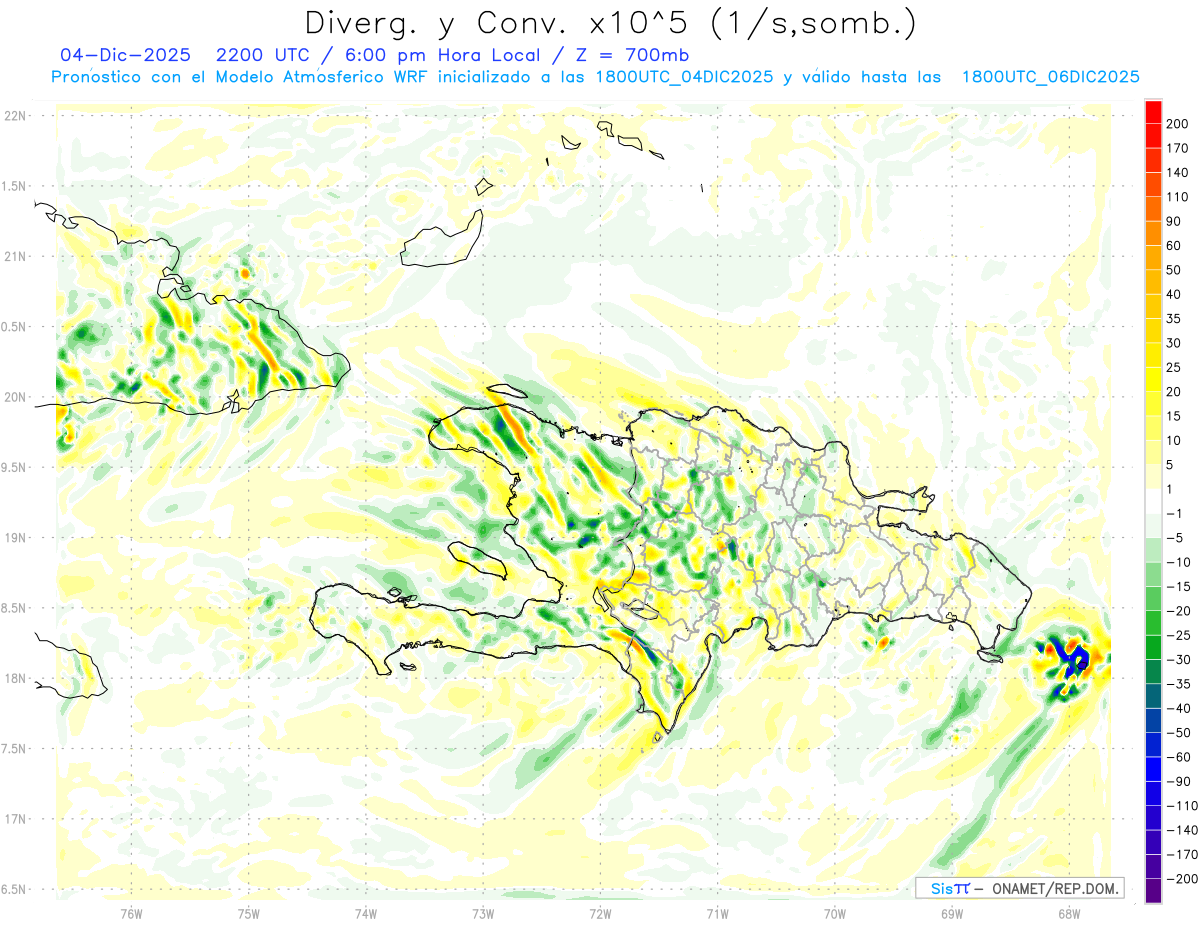Click the legend value '90'

coord(1176,221)
